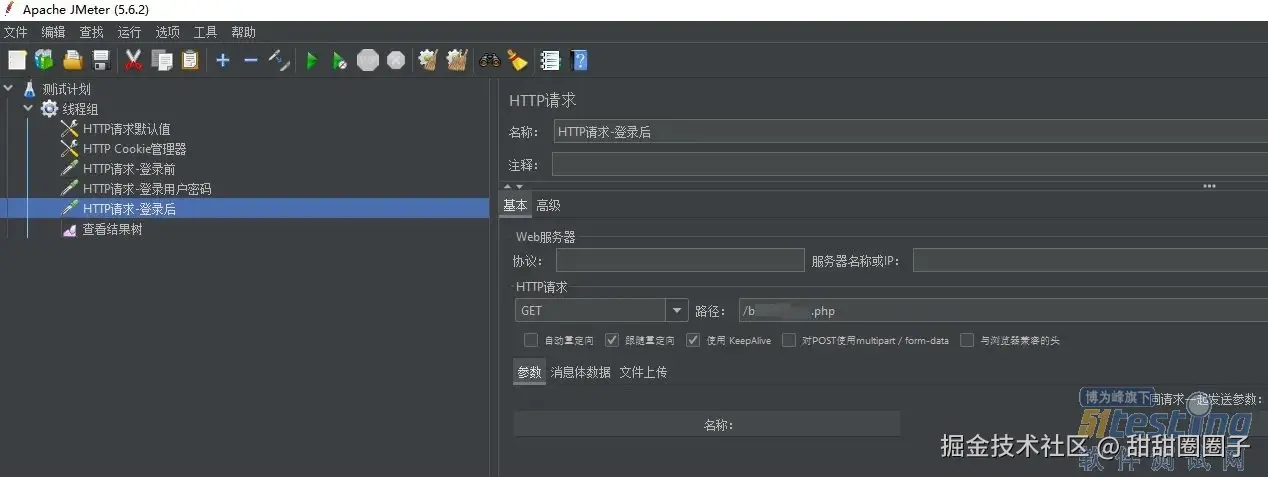Open the 查找 menu
The image size is (1268, 477).
click(x=91, y=32)
